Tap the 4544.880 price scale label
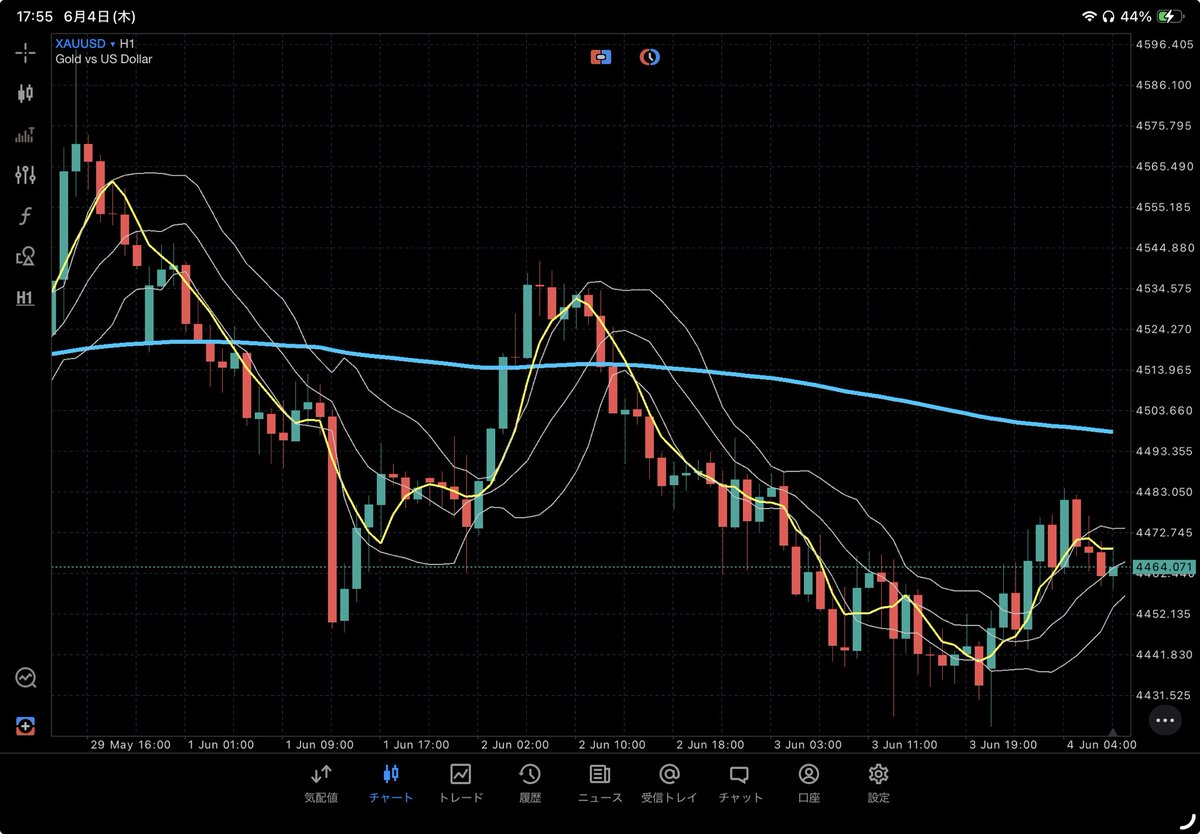Viewport: 1200px width, 834px height. click(1166, 247)
